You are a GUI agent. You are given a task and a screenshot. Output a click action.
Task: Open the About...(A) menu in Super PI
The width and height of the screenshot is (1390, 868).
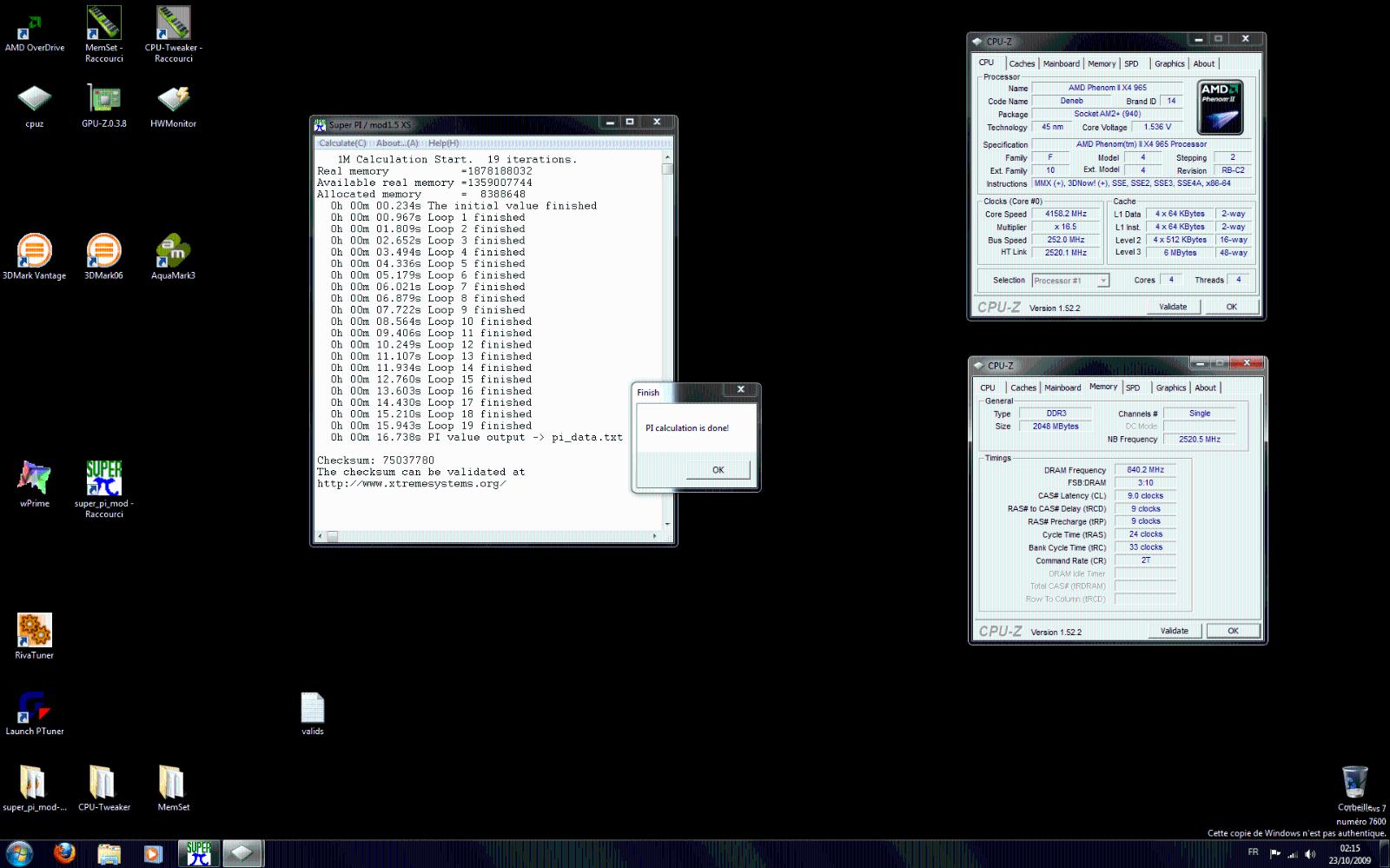[397, 143]
